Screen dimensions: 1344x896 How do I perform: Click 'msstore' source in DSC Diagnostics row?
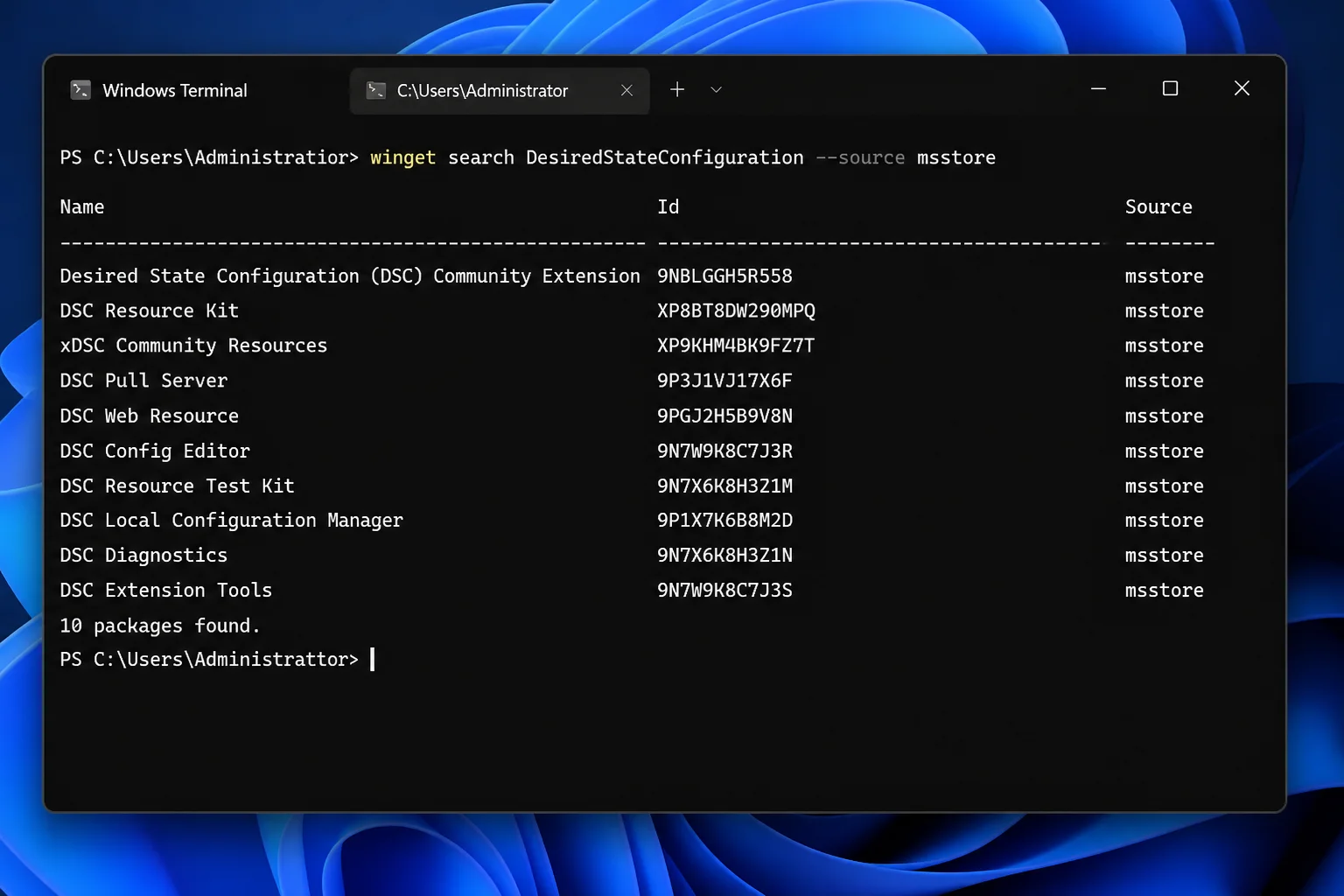click(1165, 556)
